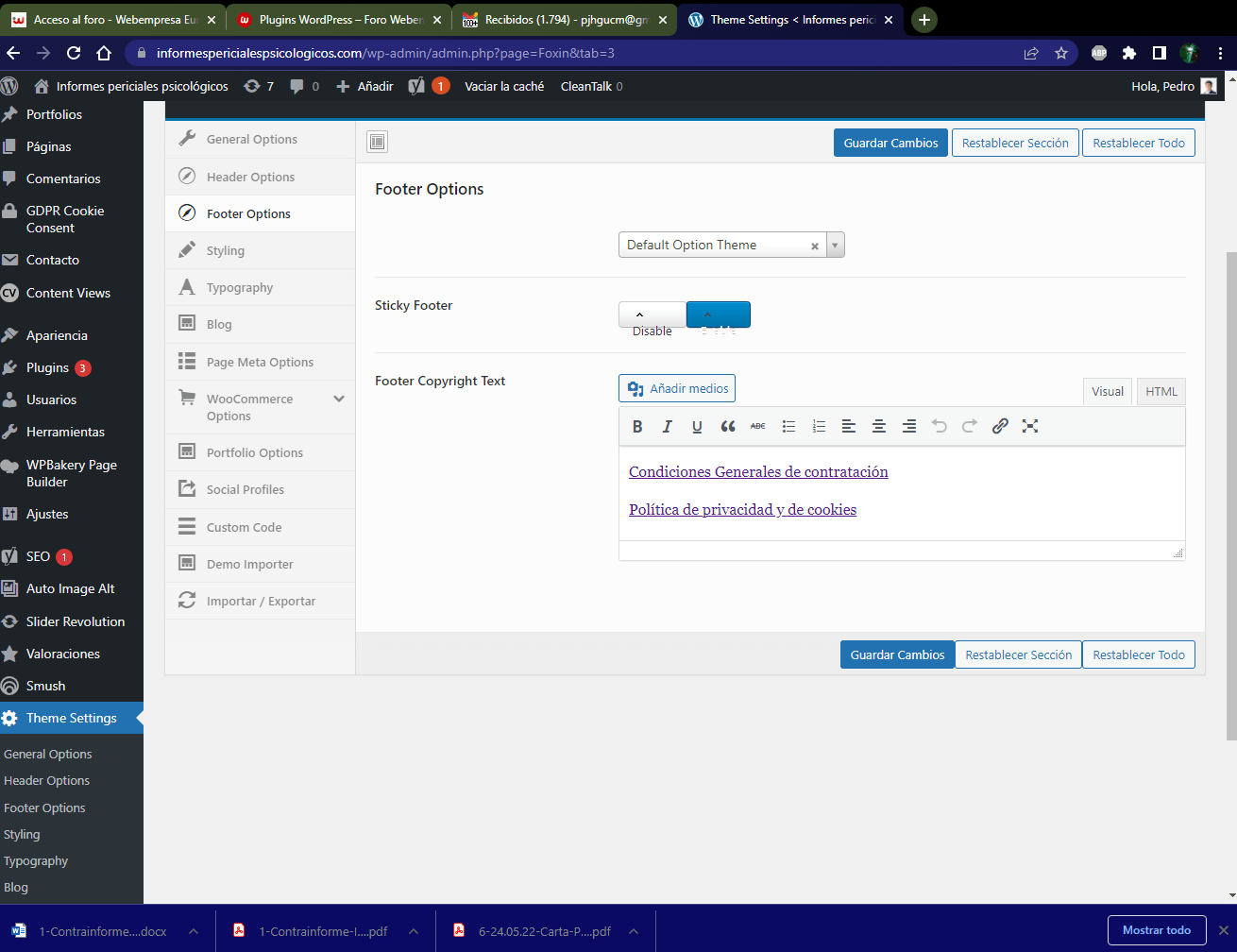
Task: Switch the editor to the Visual tab
Action: point(1108,391)
